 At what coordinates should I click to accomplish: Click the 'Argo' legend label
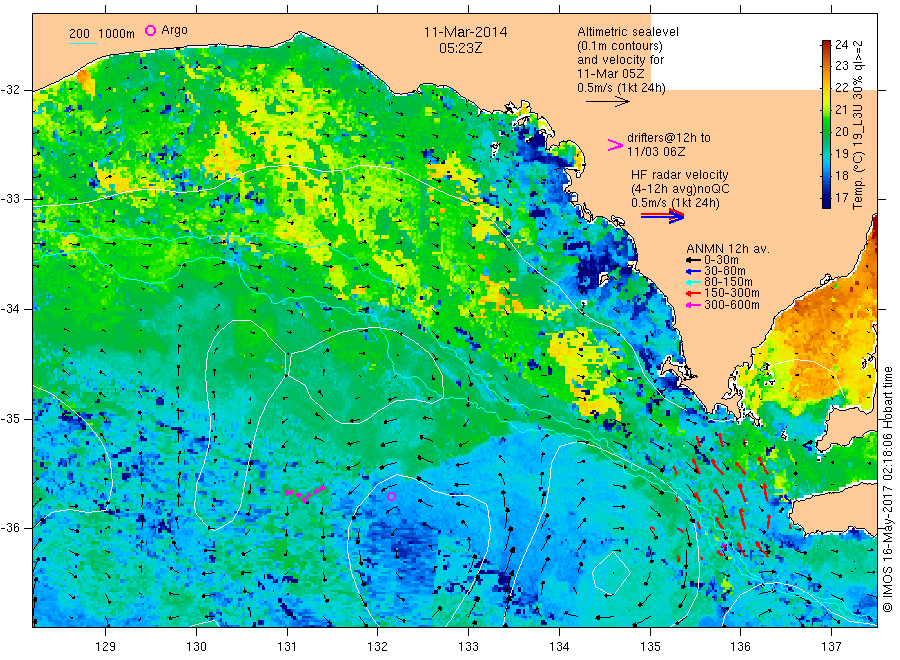174,30
